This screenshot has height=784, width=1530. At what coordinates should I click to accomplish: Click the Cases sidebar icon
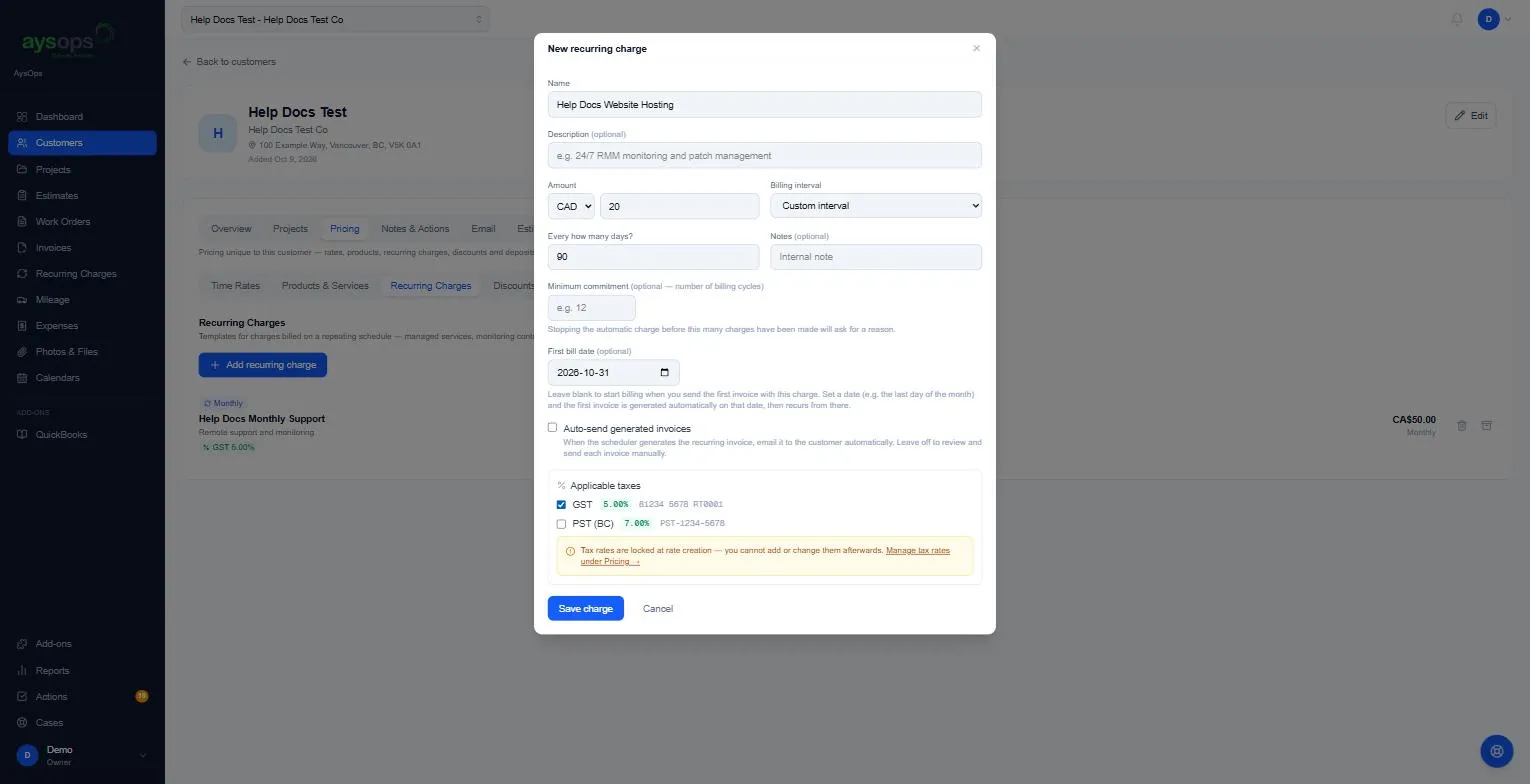point(22,722)
